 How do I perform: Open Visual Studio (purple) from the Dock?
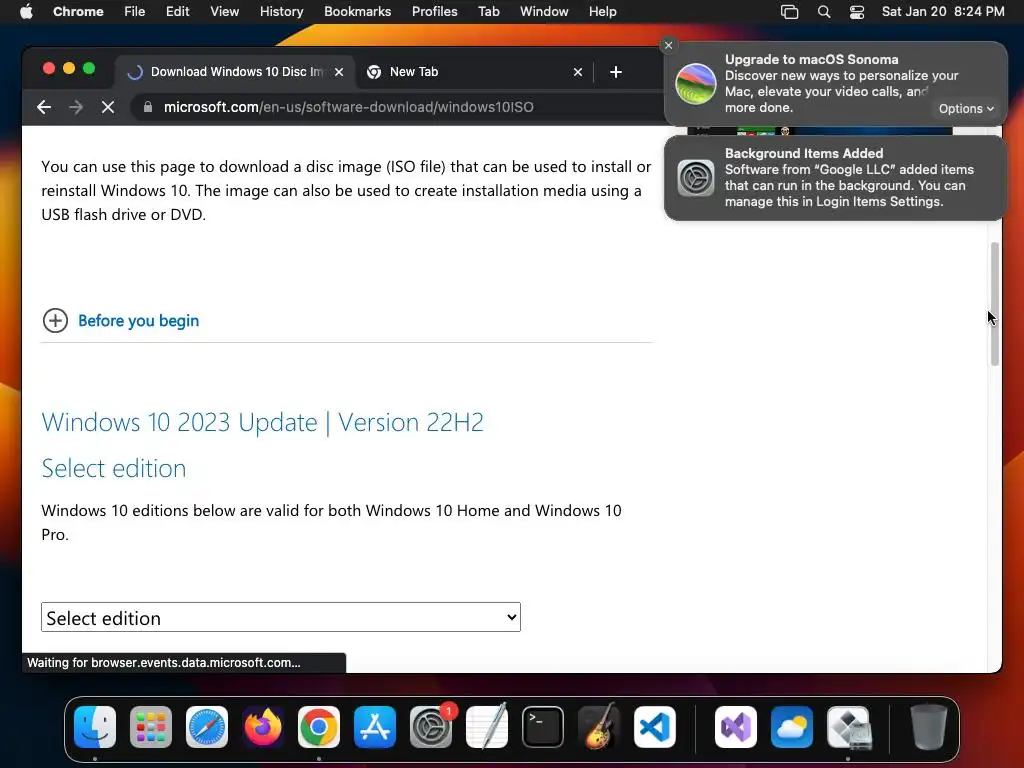point(736,727)
